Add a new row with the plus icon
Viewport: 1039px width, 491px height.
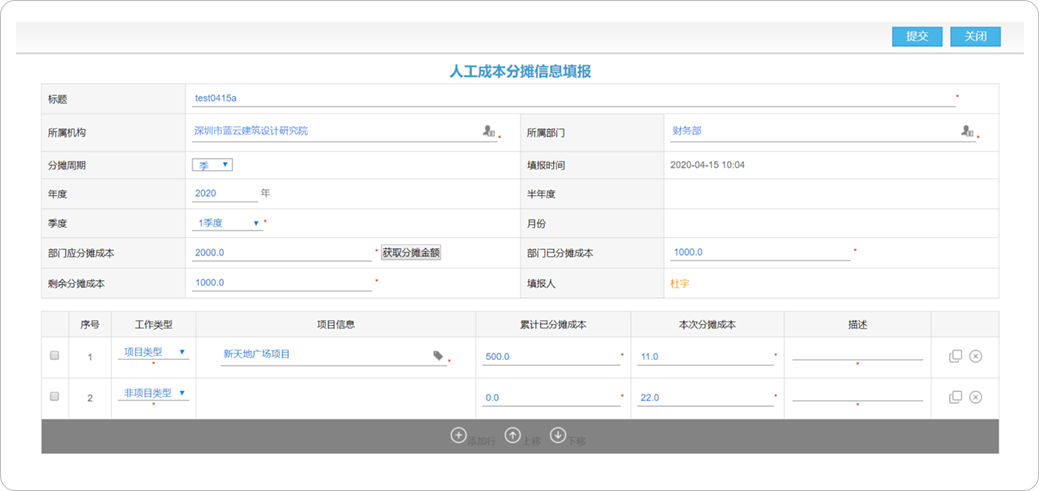coord(458,435)
